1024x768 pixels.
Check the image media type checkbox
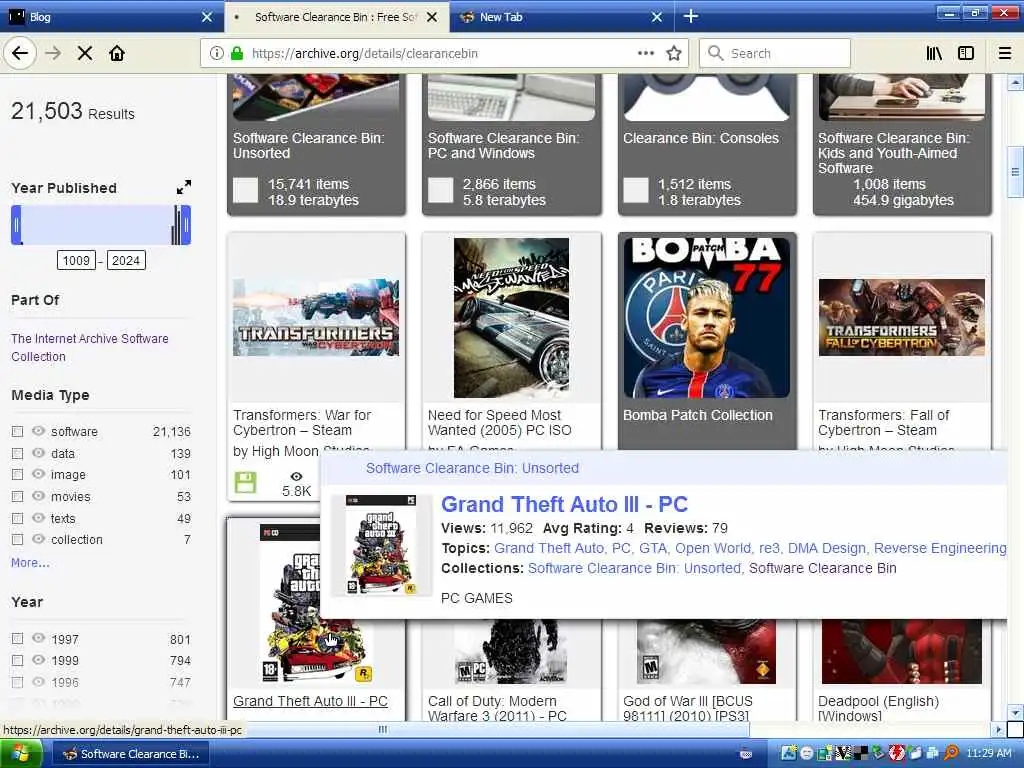18,475
